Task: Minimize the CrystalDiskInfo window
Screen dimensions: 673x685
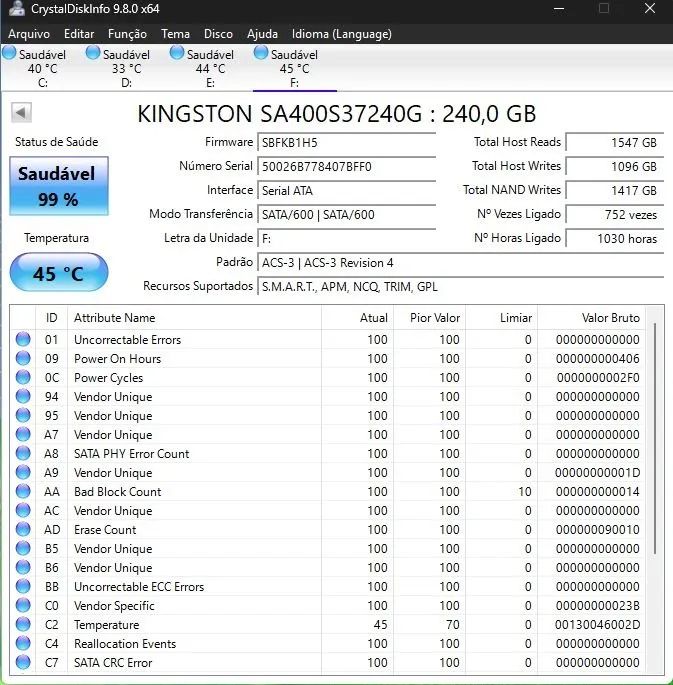Action: [559, 8]
